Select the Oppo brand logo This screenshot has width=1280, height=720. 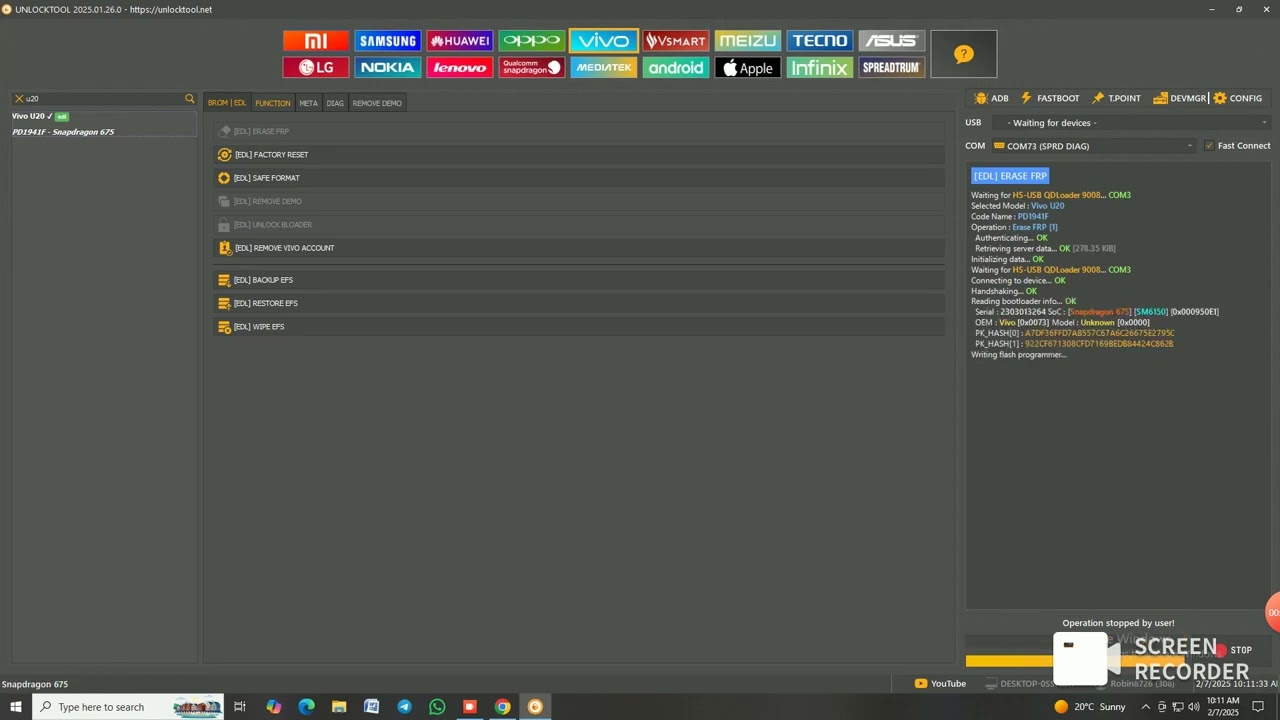click(x=532, y=41)
